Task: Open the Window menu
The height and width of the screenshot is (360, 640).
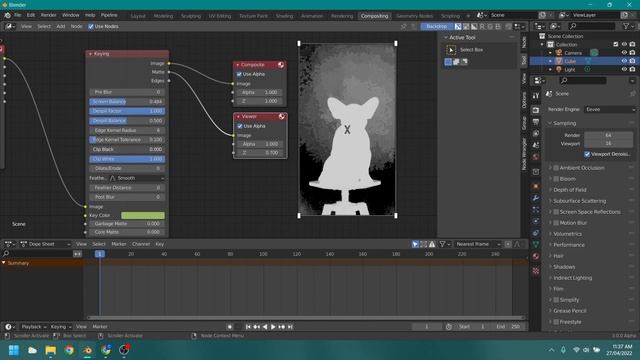Action: point(71,15)
